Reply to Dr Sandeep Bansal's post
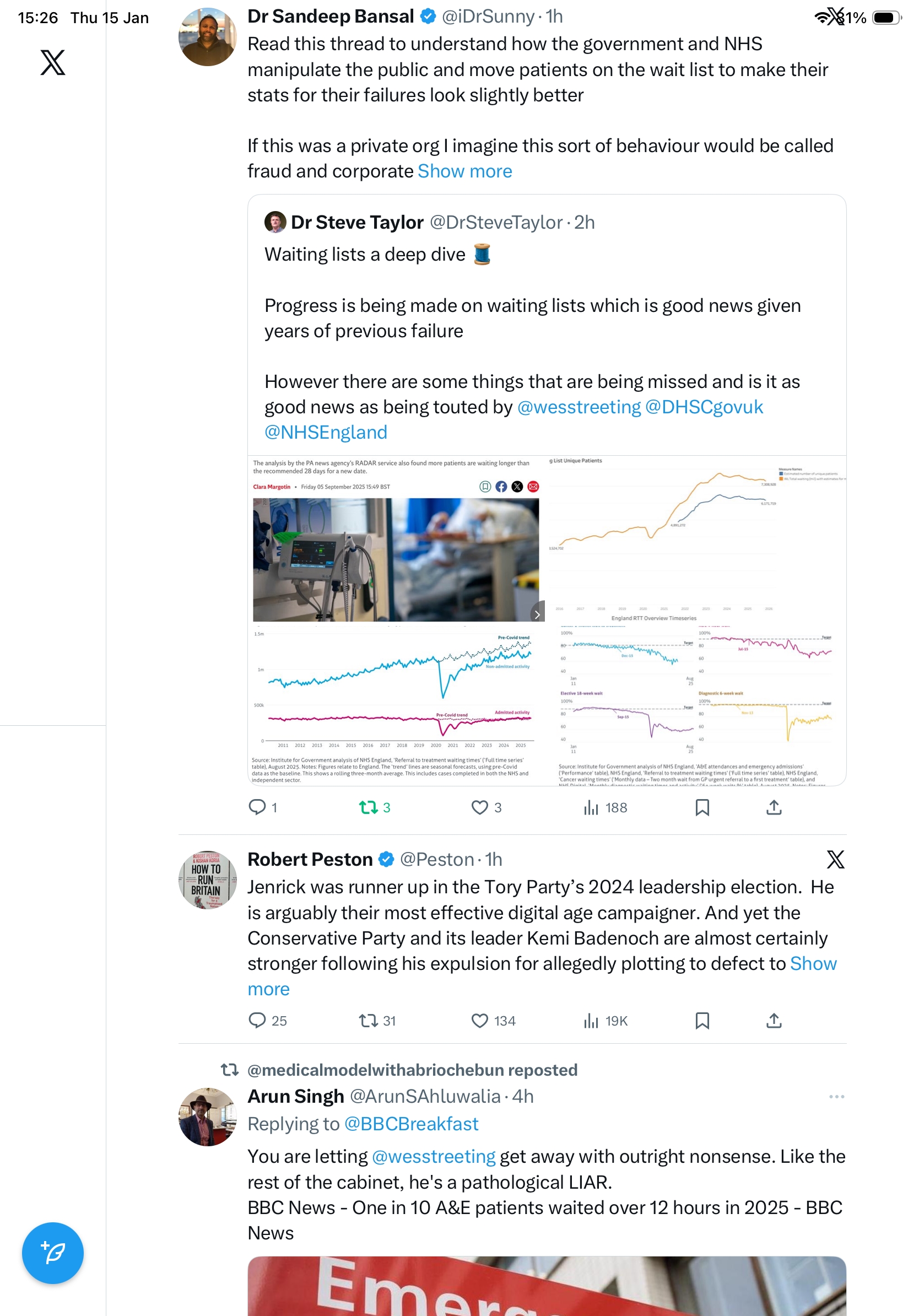Viewport: 919px width, 1316px height. coord(257,807)
